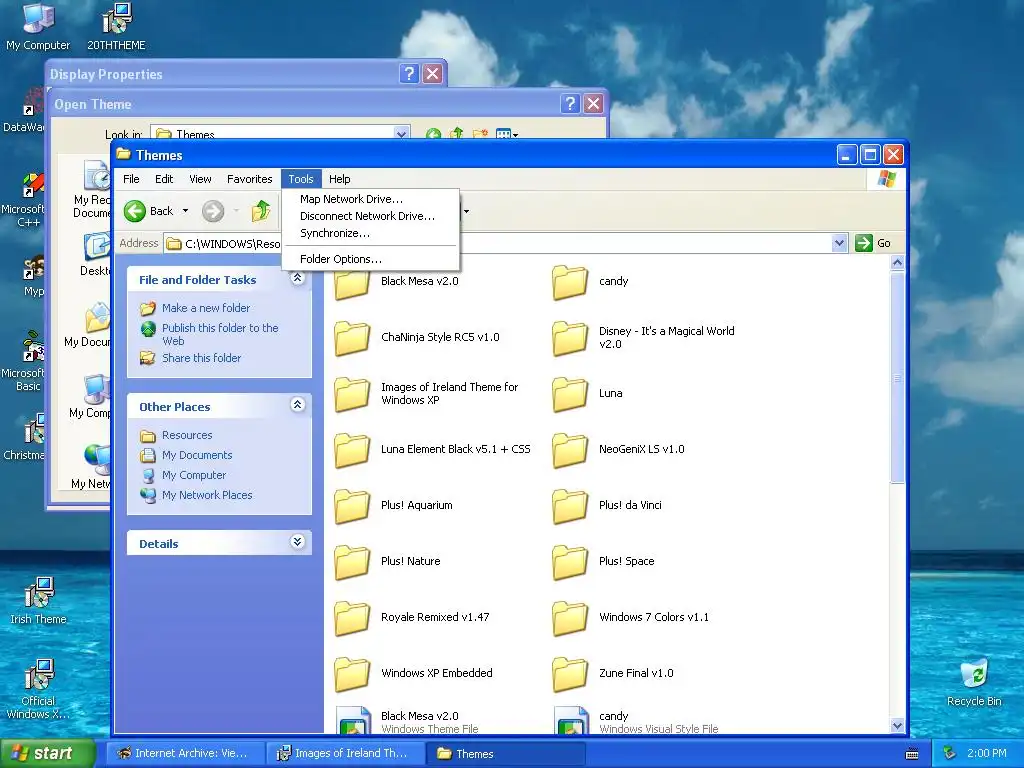Viewport: 1024px width, 768px height.
Task: Select the Plus! Nature folder icon
Action: pos(352,562)
